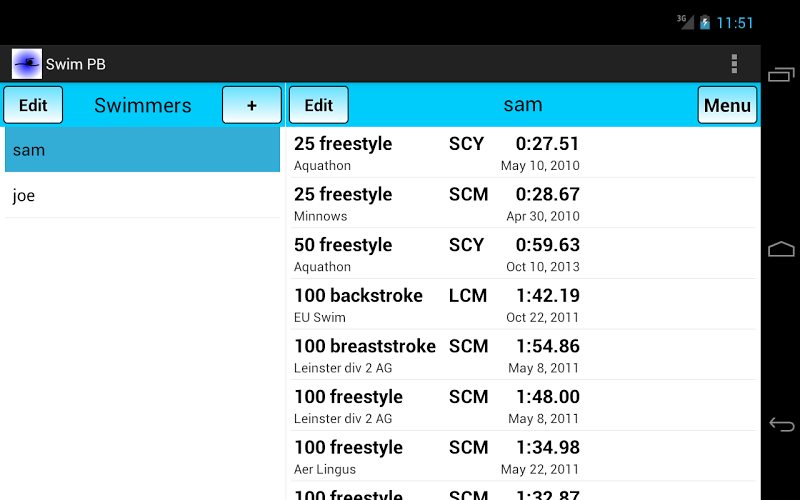
Task: Open the recent apps navigation icon
Action: coord(781,75)
